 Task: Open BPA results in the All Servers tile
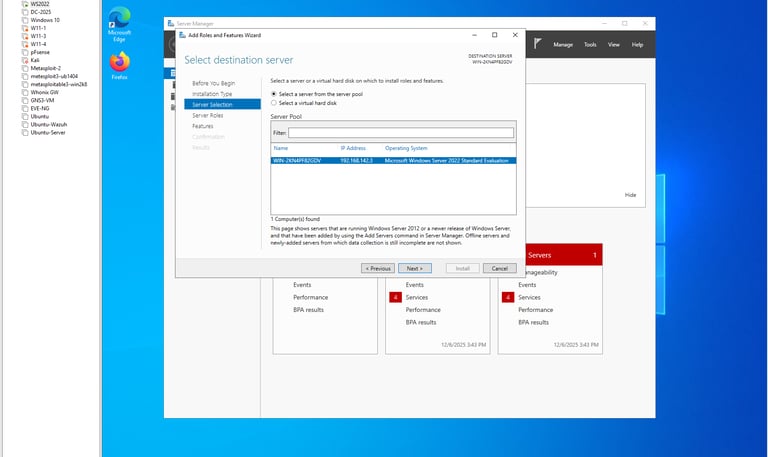tap(533, 322)
